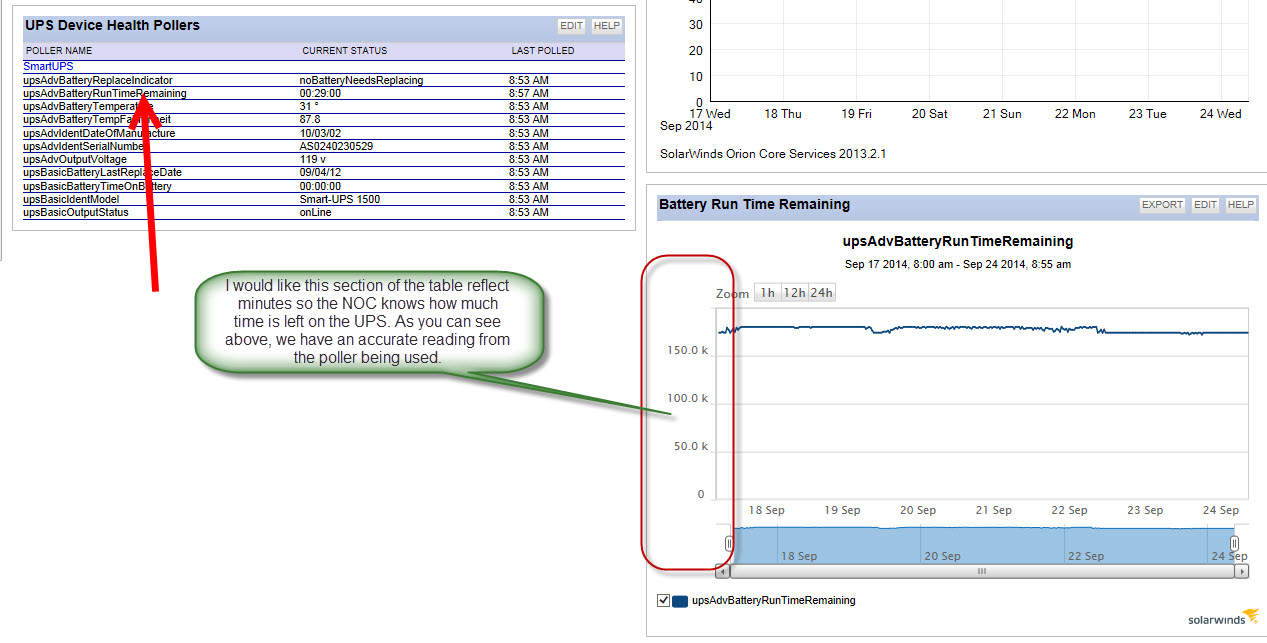The height and width of the screenshot is (643, 1267).
Task: Click EDIT in UPS Device Health Pollers
Action: (x=571, y=26)
